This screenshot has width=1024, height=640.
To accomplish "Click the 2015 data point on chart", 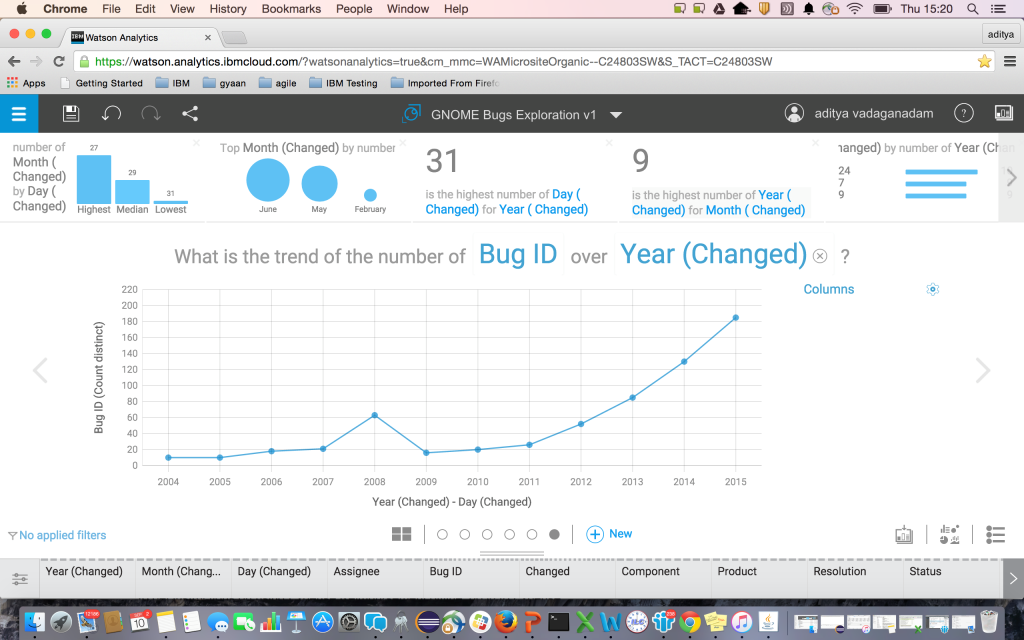I will [x=735, y=318].
